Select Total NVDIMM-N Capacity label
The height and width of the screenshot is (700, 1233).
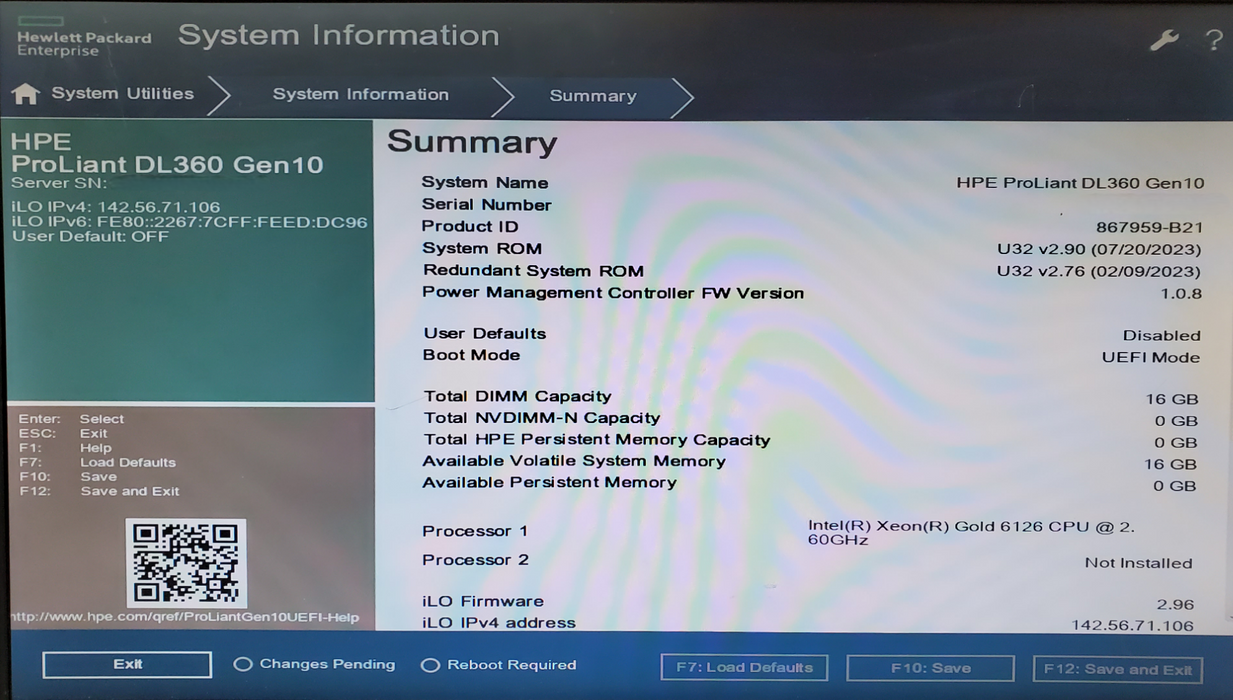click(x=542, y=418)
